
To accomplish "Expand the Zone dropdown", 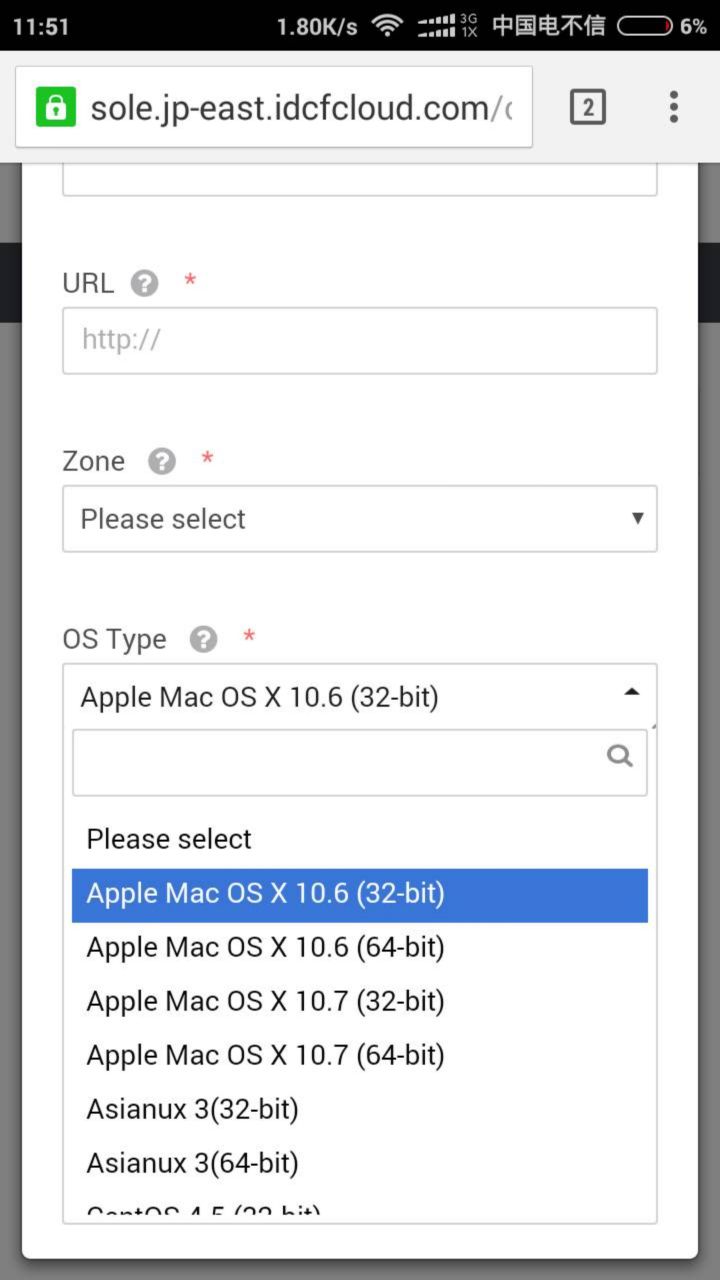I will tap(359, 518).
